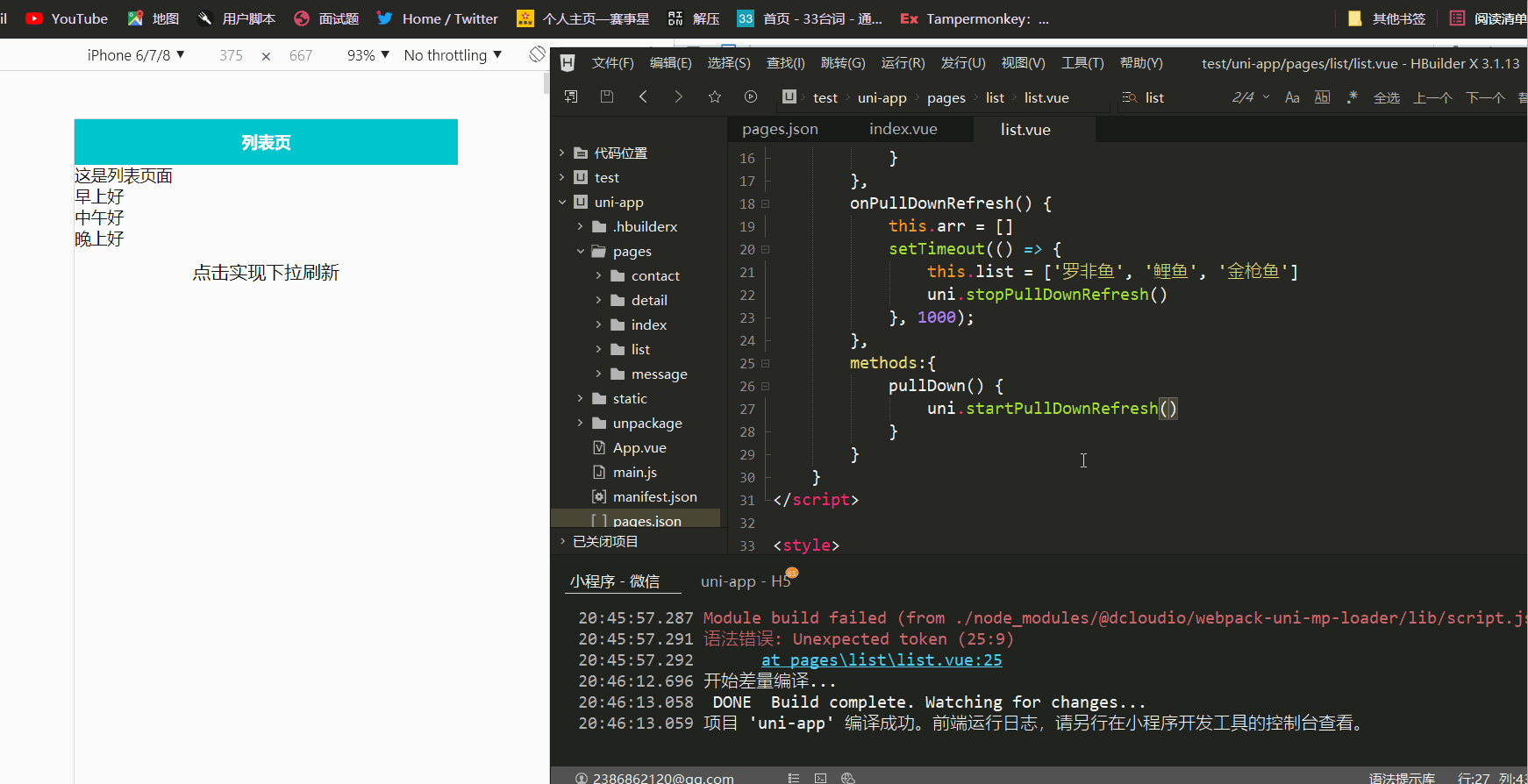Open the 视图(V) menu
Image resolution: width=1528 pixels, height=784 pixels.
click(1024, 63)
